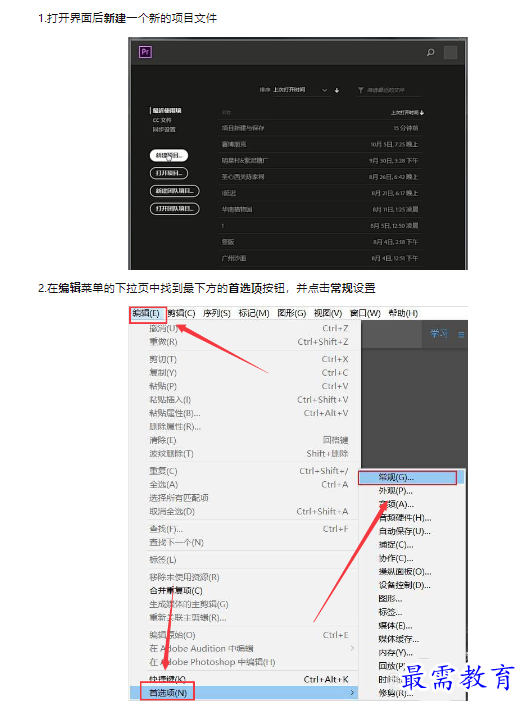Switch to the 学习 workspace tab

point(438,334)
